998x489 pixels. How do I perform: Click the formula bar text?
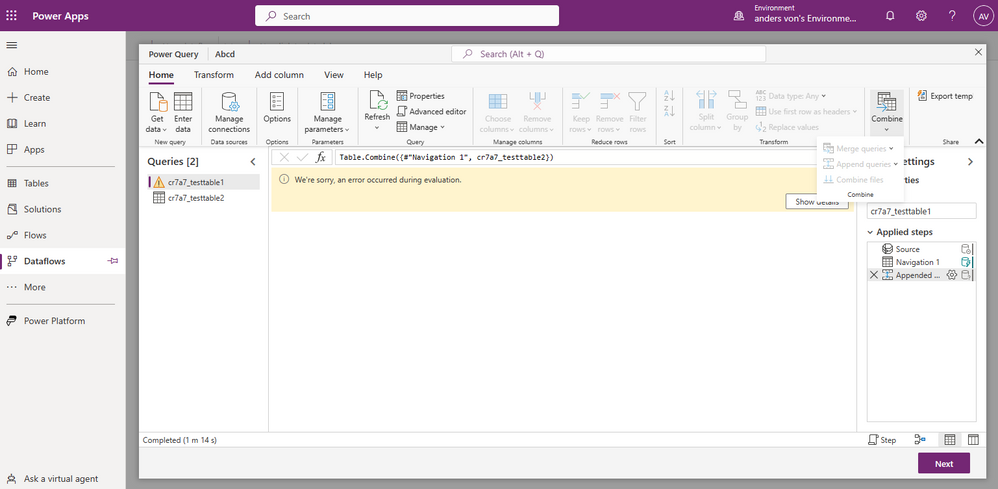click(x=447, y=157)
